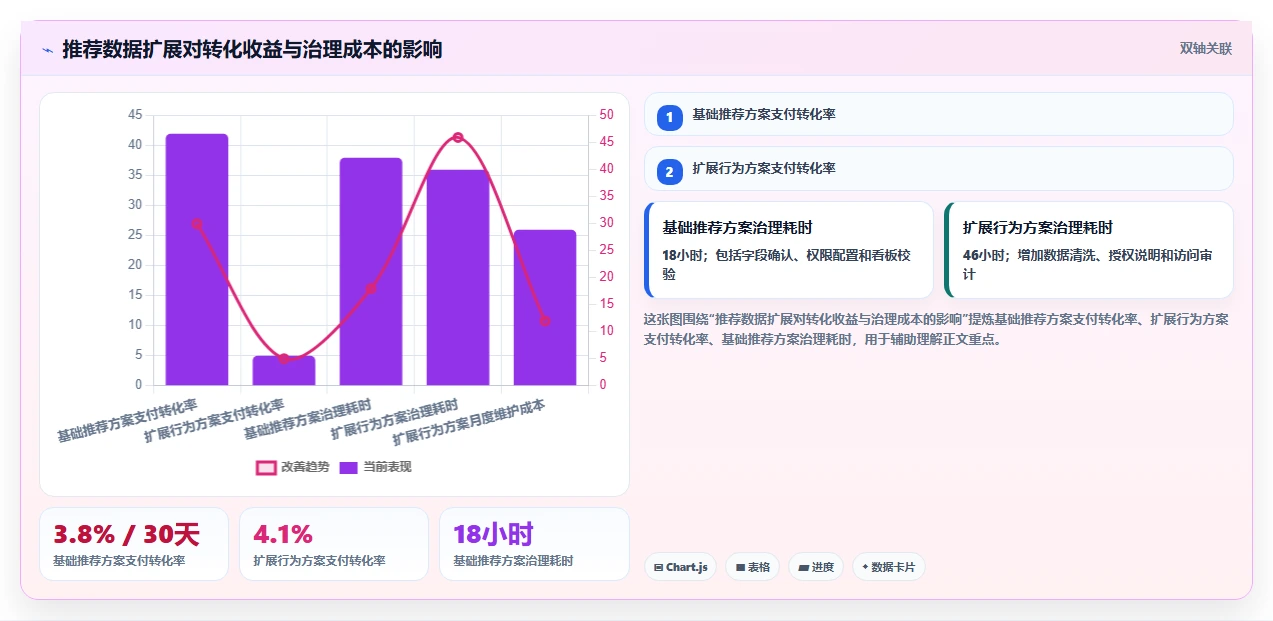Click the 表格 tag
Viewport: 1273px width, 621px height.
pos(752,567)
